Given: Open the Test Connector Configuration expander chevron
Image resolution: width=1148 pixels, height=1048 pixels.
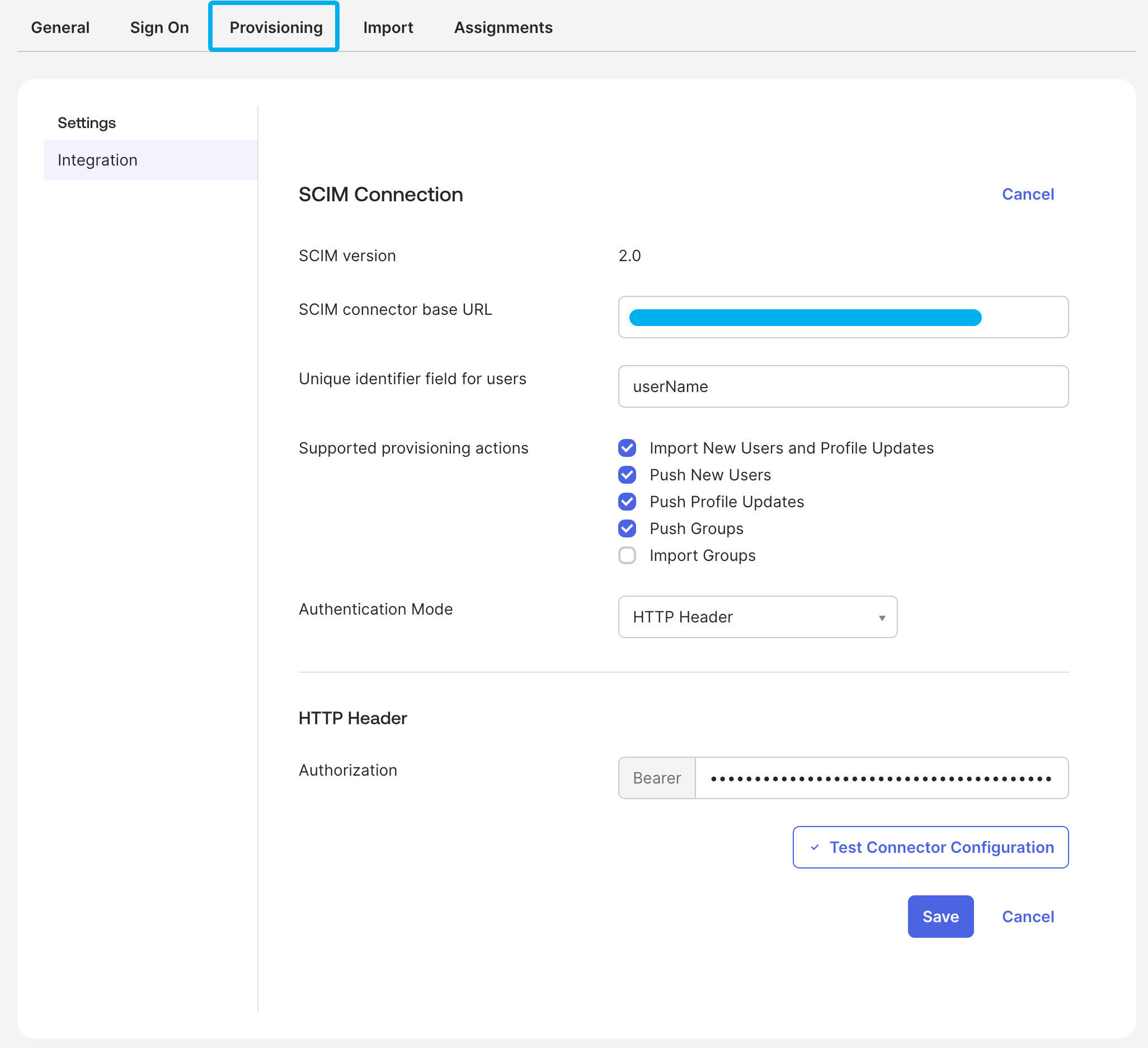Looking at the screenshot, I should coord(817,847).
